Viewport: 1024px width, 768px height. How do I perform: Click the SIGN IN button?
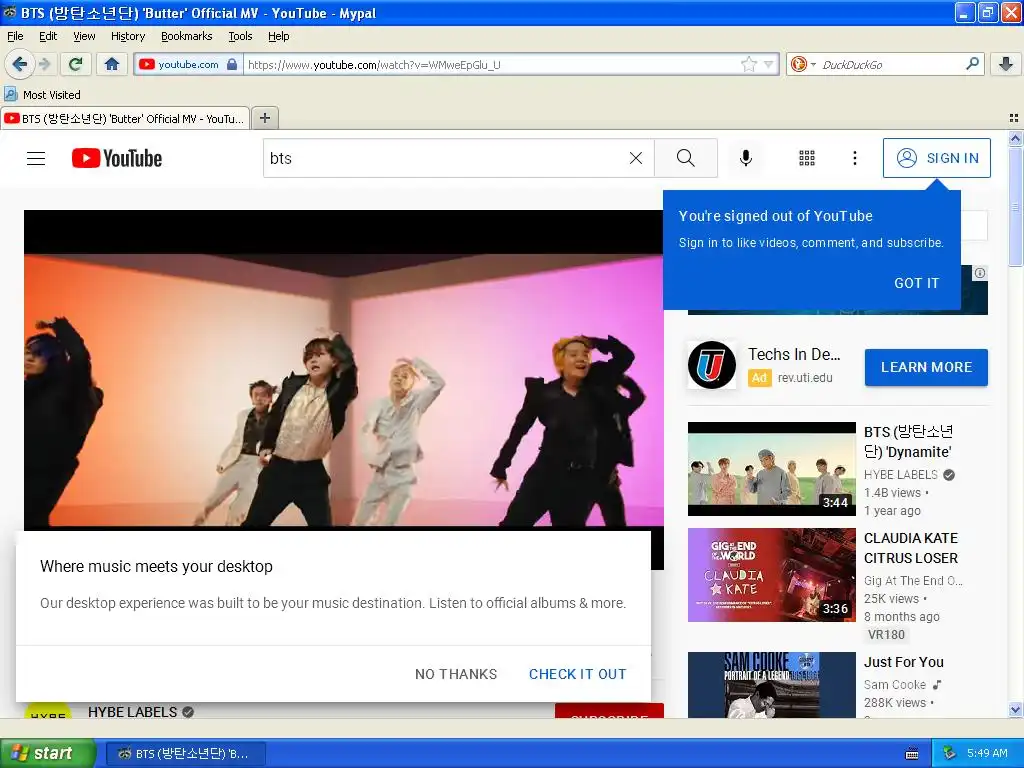(x=936, y=158)
